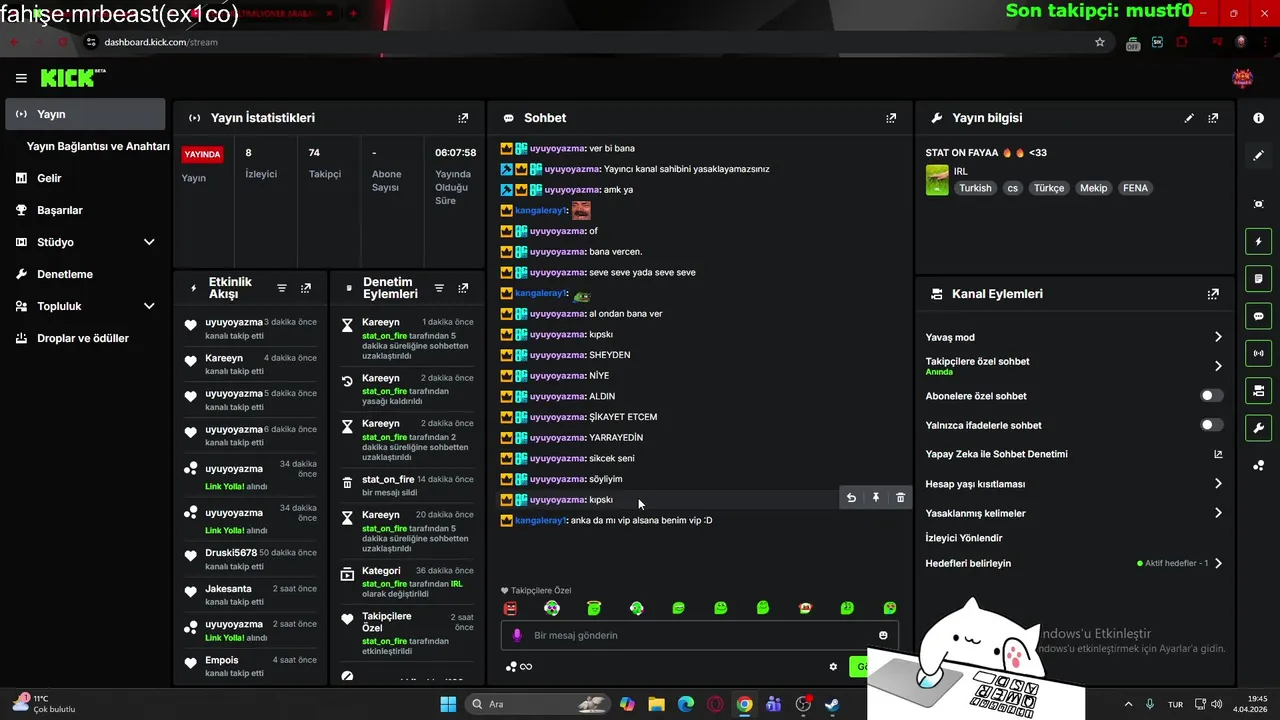Pin the hovered 'kıpskı' chat message
Viewport: 1280px width, 720px height.
point(876,498)
